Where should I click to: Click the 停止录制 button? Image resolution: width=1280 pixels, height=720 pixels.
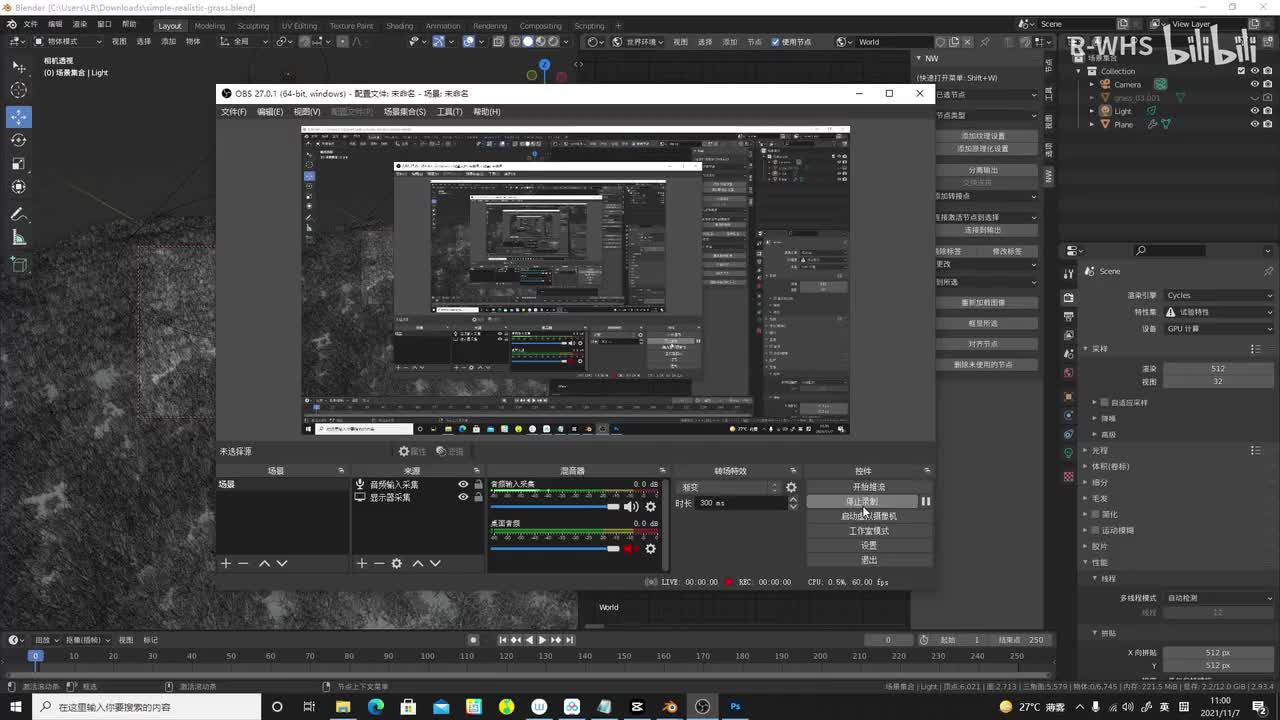coord(861,502)
